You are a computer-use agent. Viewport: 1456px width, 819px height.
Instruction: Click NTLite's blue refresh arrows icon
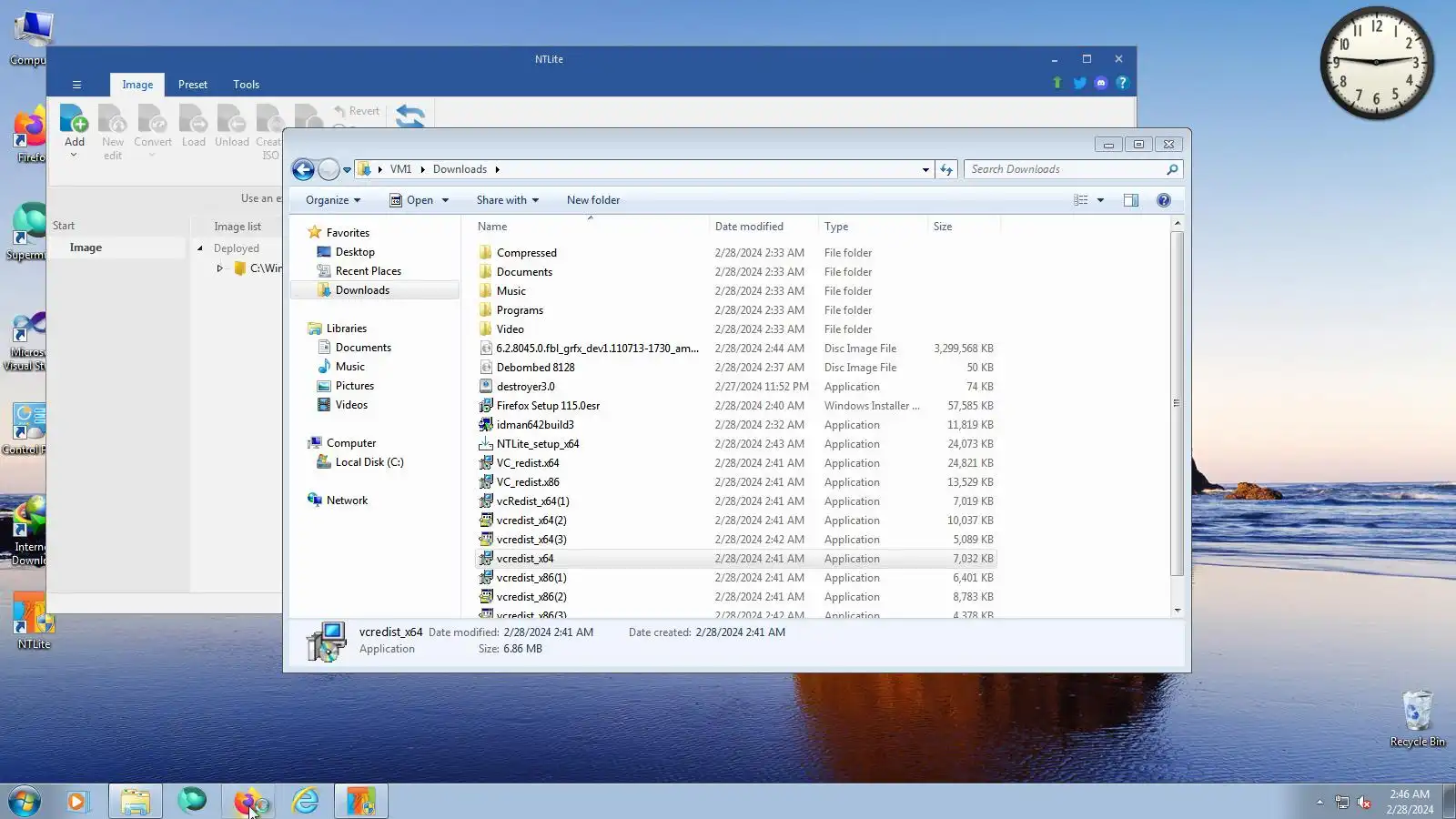410,116
